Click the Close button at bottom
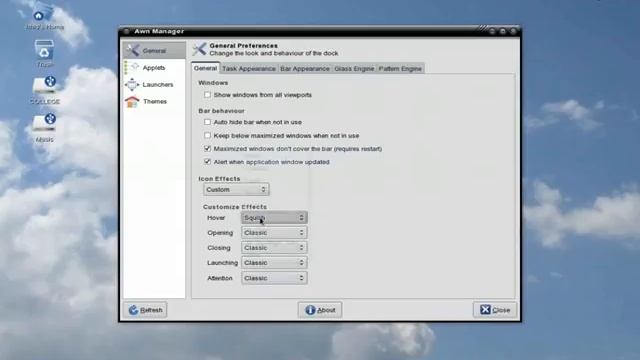Viewport: 640px width, 360px height. (x=495, y=310)
